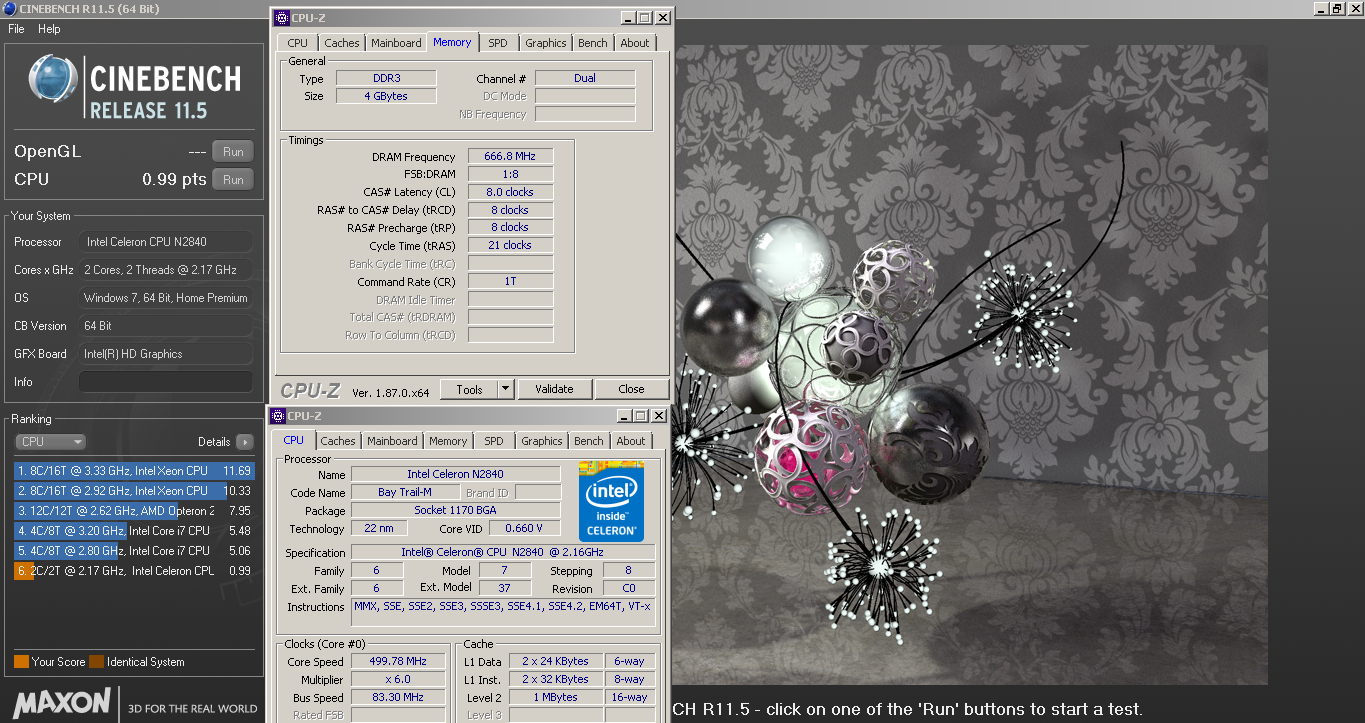Click the Cycle Time value 21 clocks
Image resolution: width=1365 pixels, height=723 pixels.
(510, 245)
